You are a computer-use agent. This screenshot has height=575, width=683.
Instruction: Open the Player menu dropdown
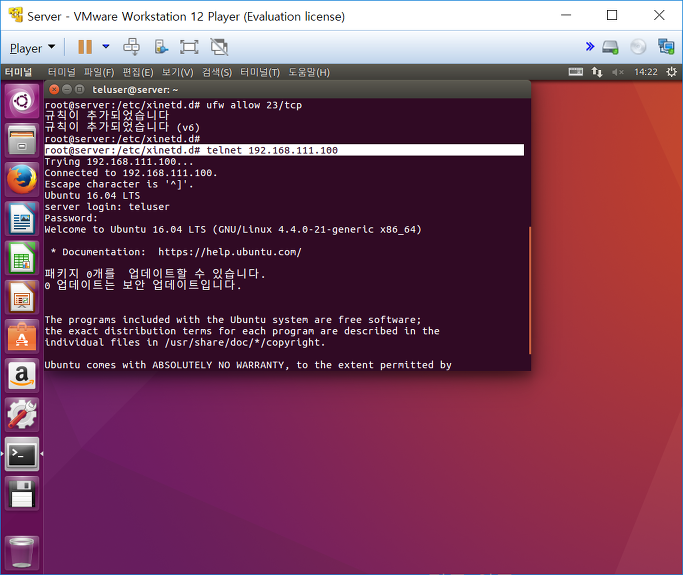[32, 48]
